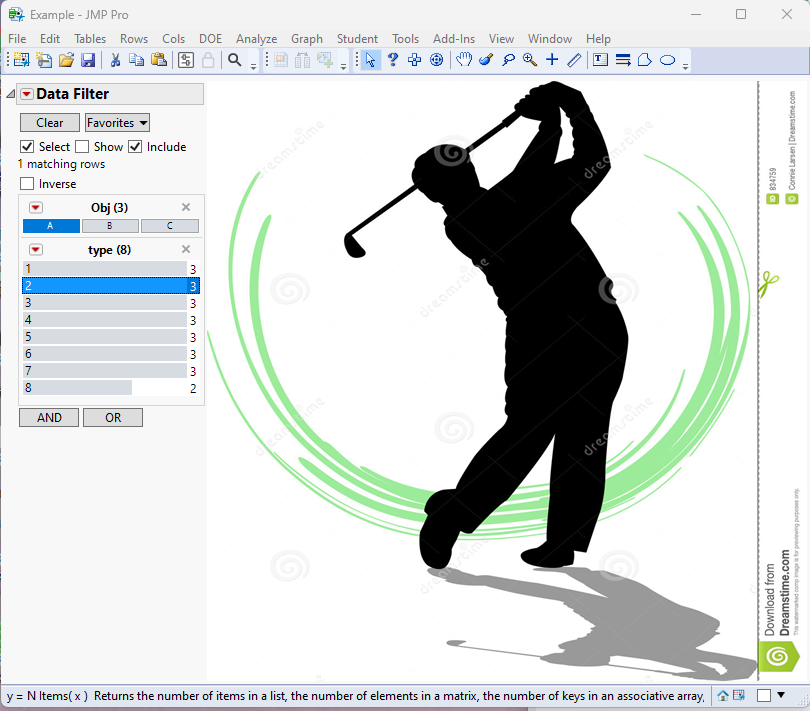Image resolution: width=810 pixels, height=711 pixels.
Task: Select type value 2 row
Action: click(x=110, y=286)
